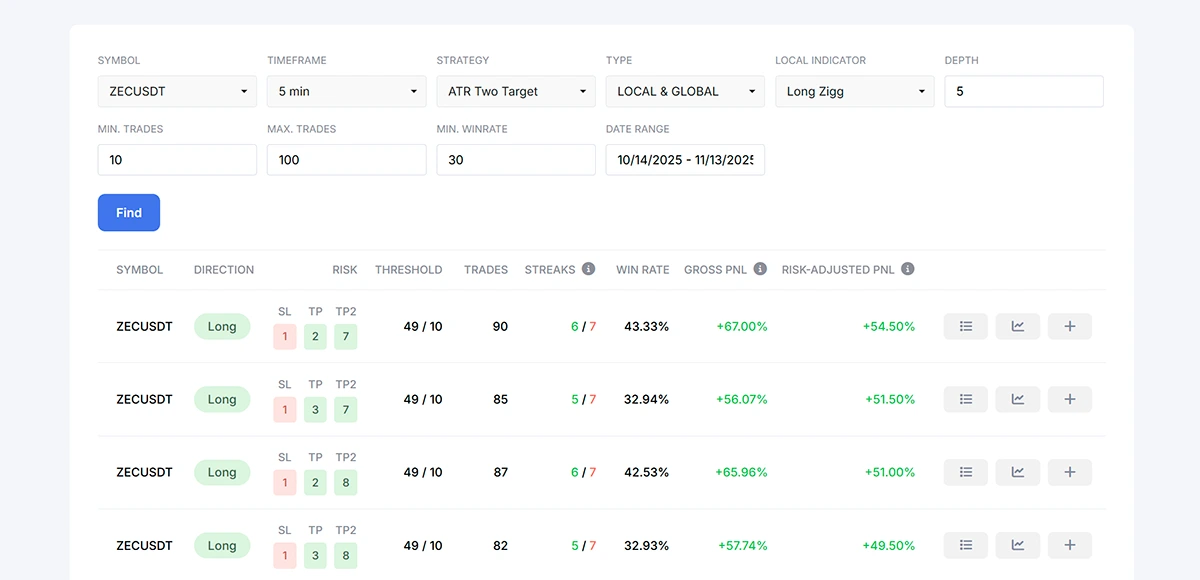Click streaks 6 / 7 in +67.00% row
1200x580 pixels.
click(x=583, y=327)
